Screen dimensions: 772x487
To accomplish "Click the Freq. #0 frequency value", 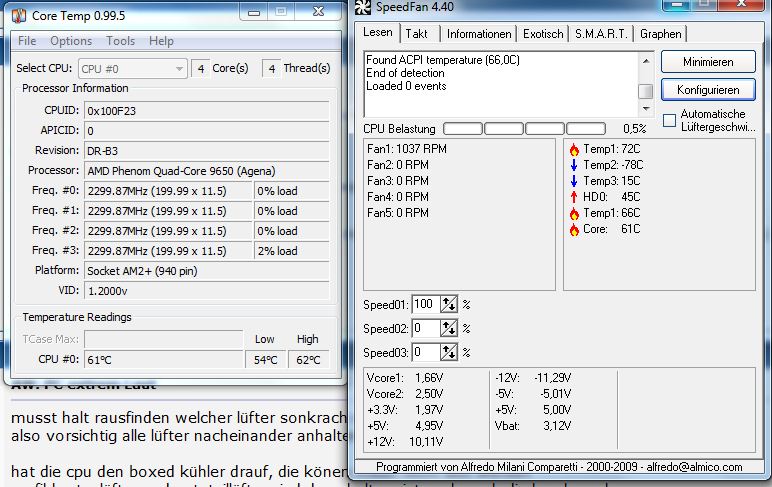I will click(168, 191).
